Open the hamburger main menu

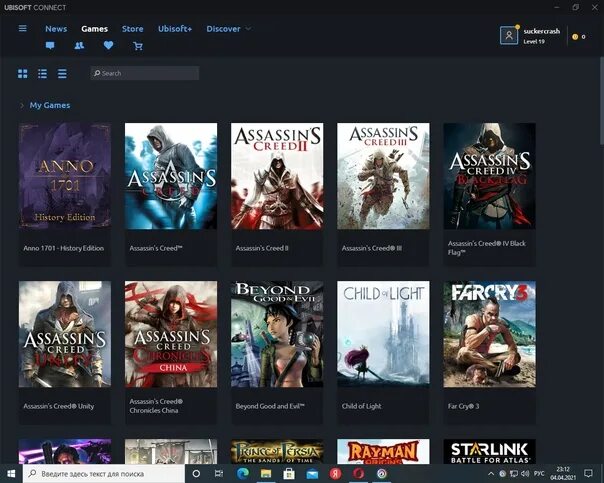pos(23,29)
